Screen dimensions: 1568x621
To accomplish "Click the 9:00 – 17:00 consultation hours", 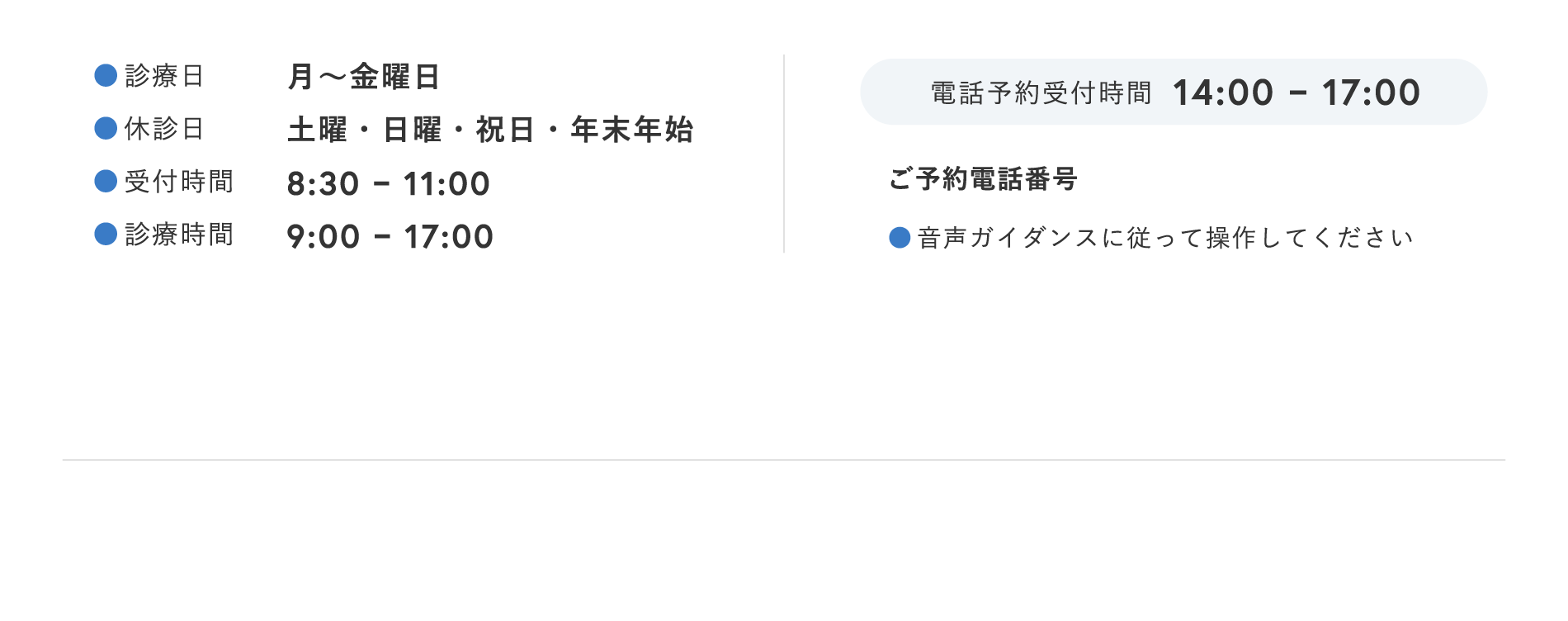I will tap(390, 237).
